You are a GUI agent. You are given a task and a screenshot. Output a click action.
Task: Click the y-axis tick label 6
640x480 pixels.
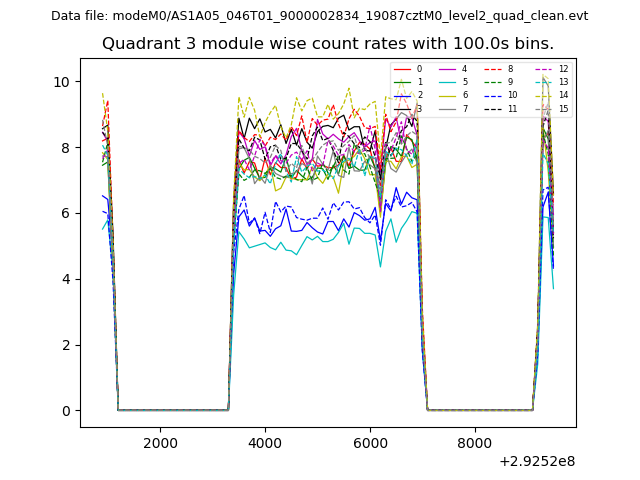click(66, 213)
